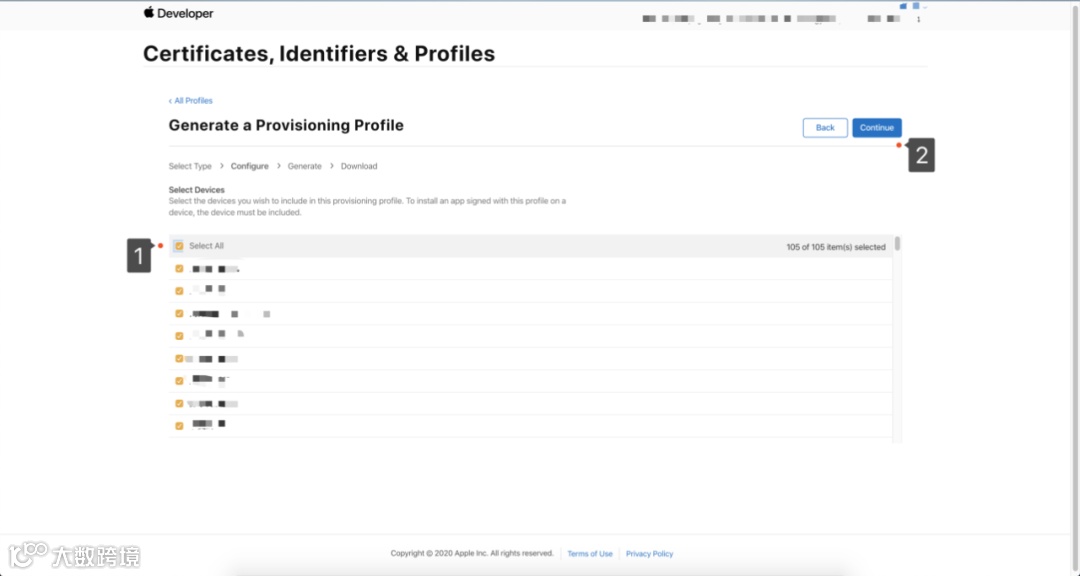Viewport: 1080px width, 576px height.
Task: Click the Back button
Action: click(x=825, y=128)
